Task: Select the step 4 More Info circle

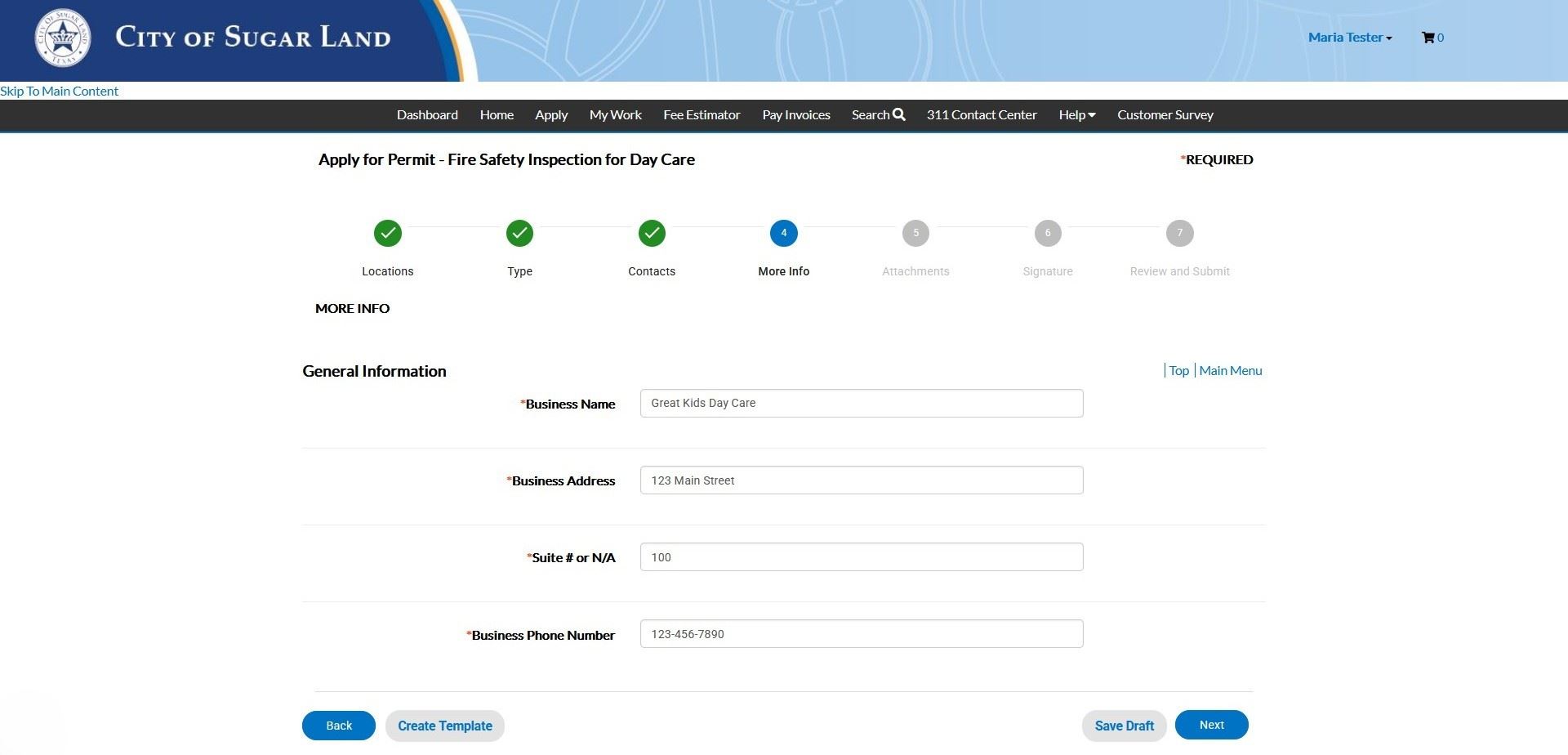Action: point(784,234)
